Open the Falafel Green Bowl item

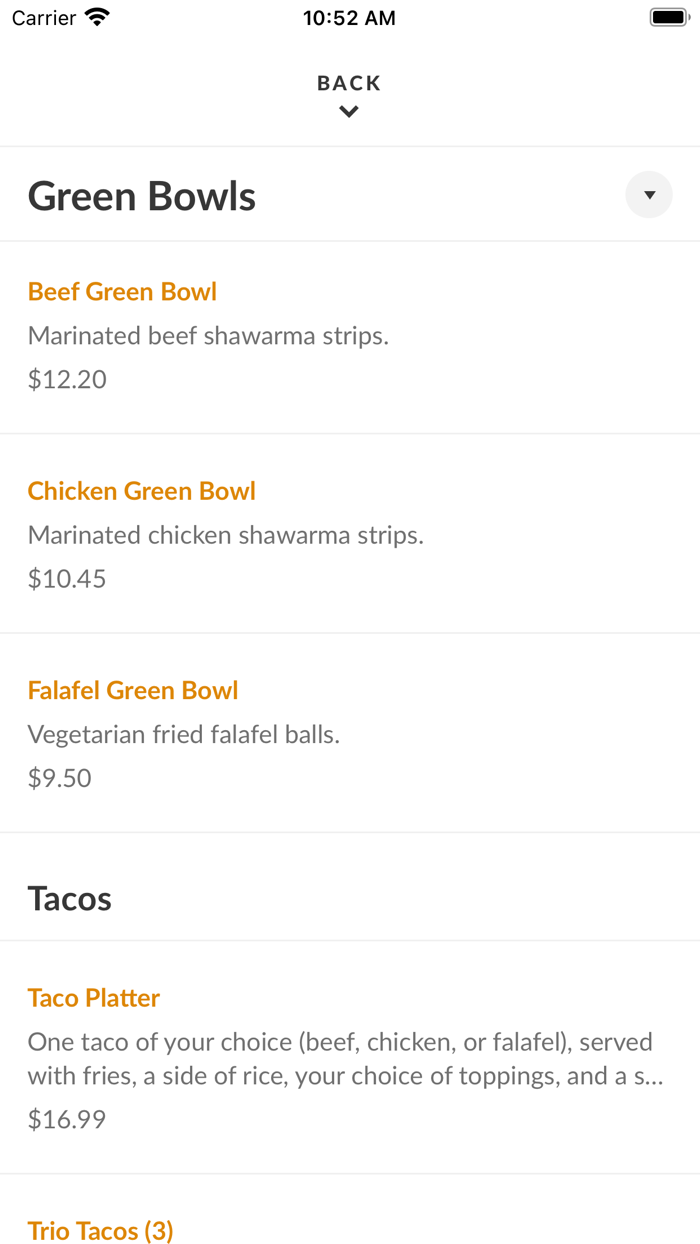(133, 690)
